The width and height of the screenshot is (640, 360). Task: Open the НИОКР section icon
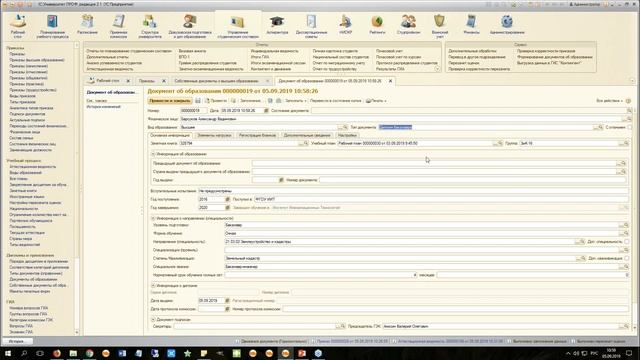click(345, 24)
